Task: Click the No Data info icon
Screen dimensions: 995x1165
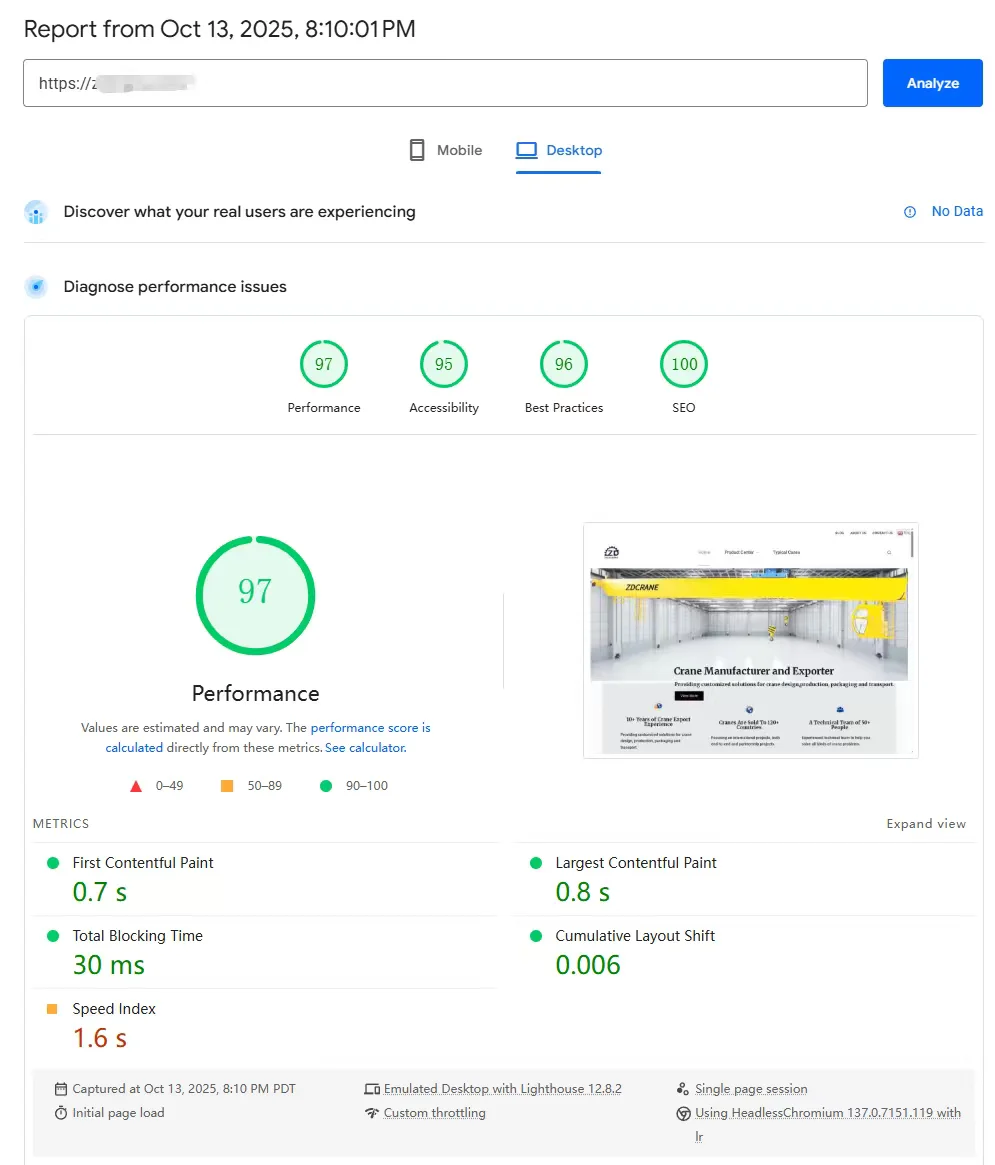Action: coord(910,212)
